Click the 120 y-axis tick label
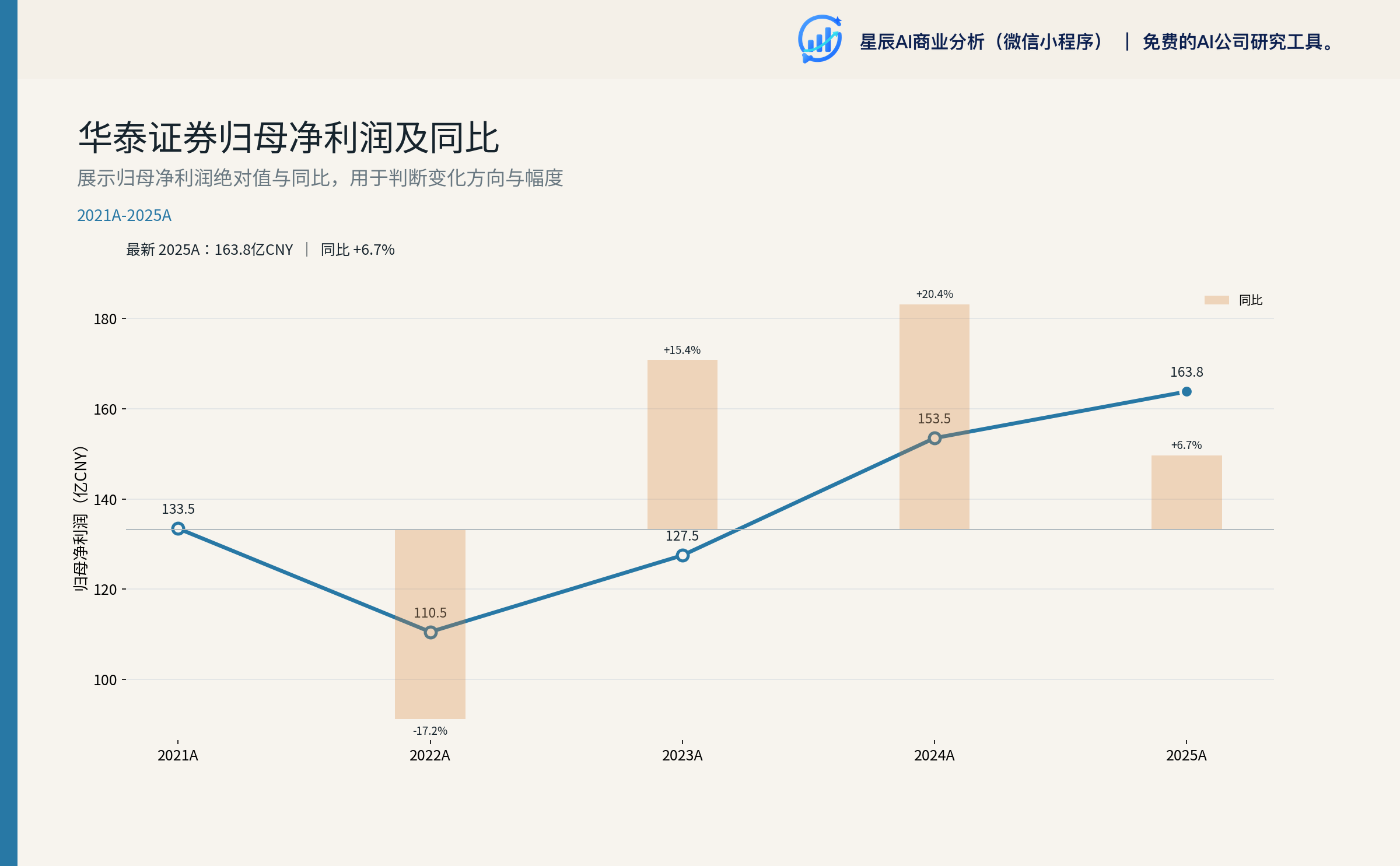Image resolution: width=1400 pixels, height=866 pixels. tap(106, 590)
